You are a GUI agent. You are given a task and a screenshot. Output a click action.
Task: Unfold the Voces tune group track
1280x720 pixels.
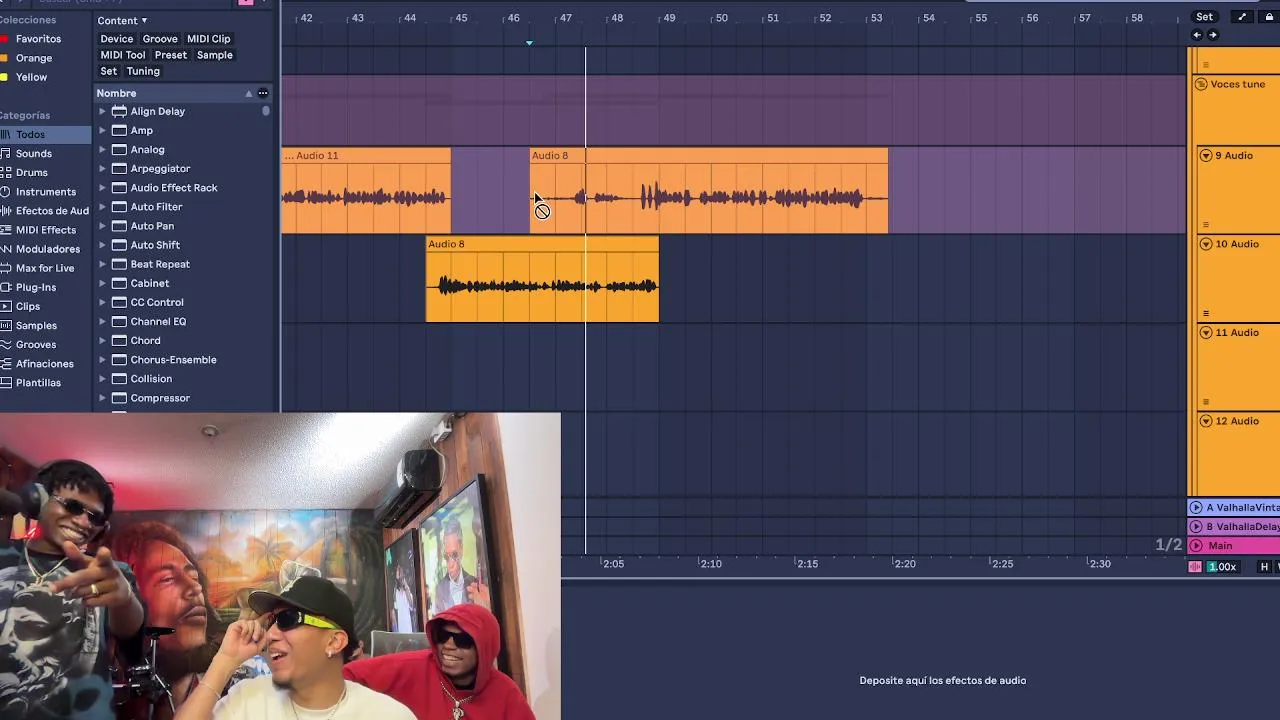[x=1201, y=84]
